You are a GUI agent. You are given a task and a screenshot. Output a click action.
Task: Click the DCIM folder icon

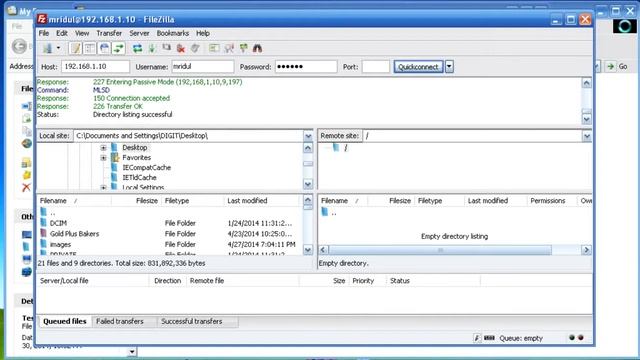(44, 223)
